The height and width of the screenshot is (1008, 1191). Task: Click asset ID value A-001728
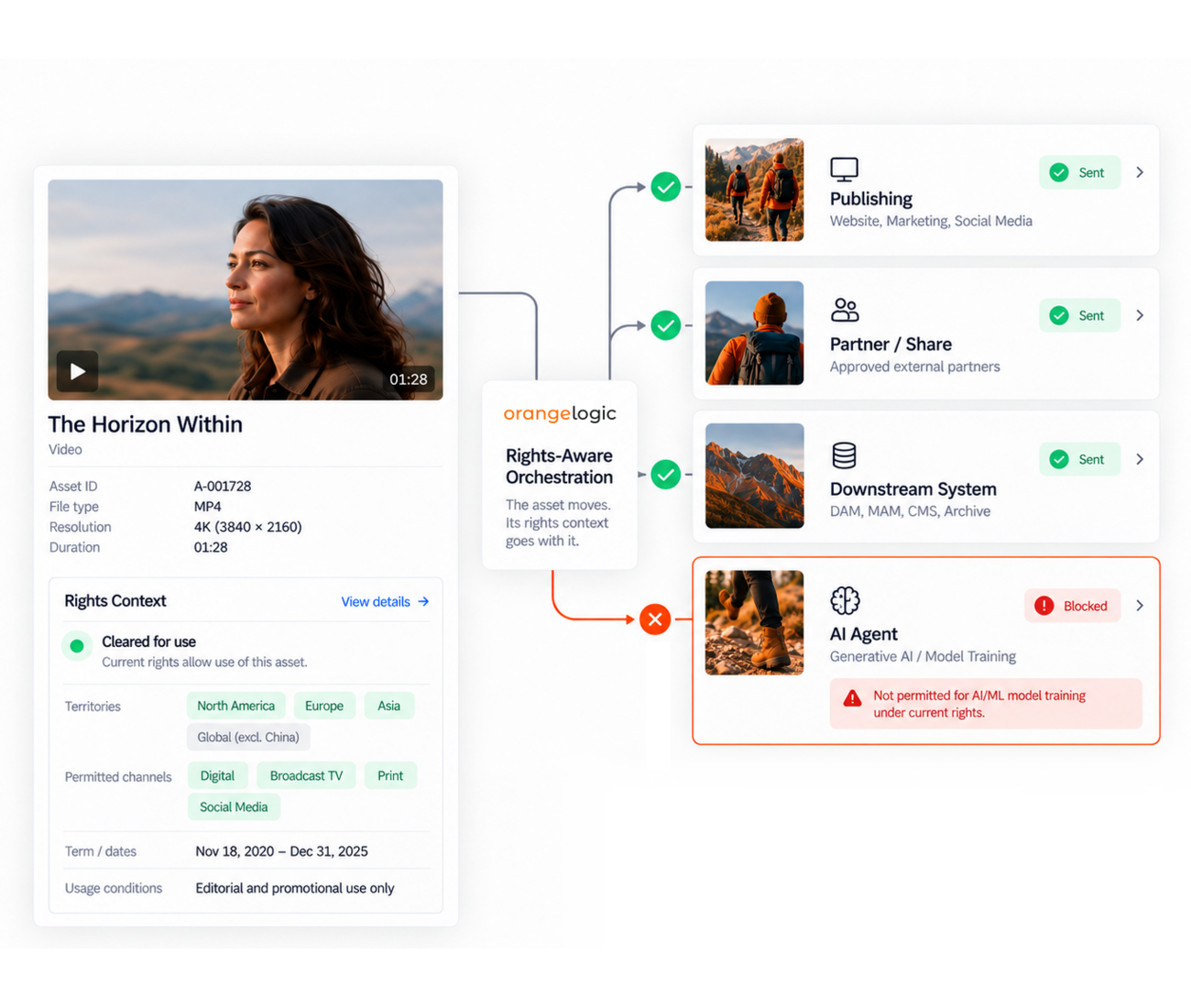(x=223, y=487)
